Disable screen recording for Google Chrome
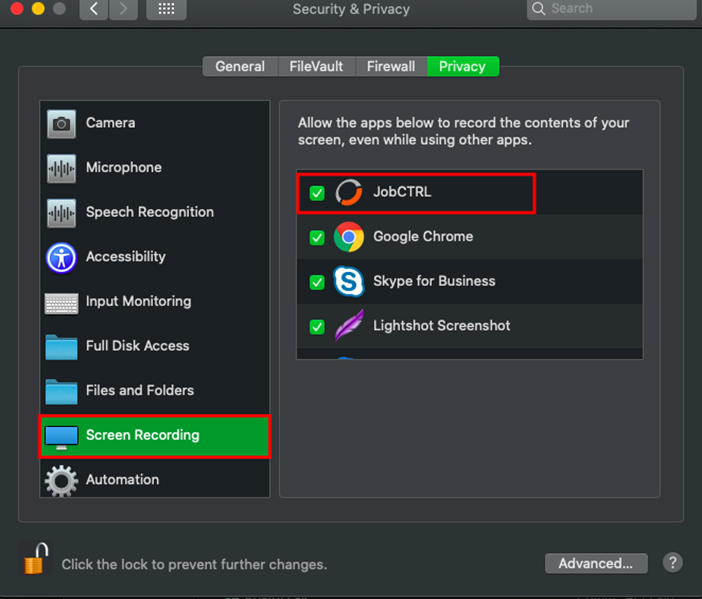The image size is (702, 599). pyautogui.click(x=317, y=238)
